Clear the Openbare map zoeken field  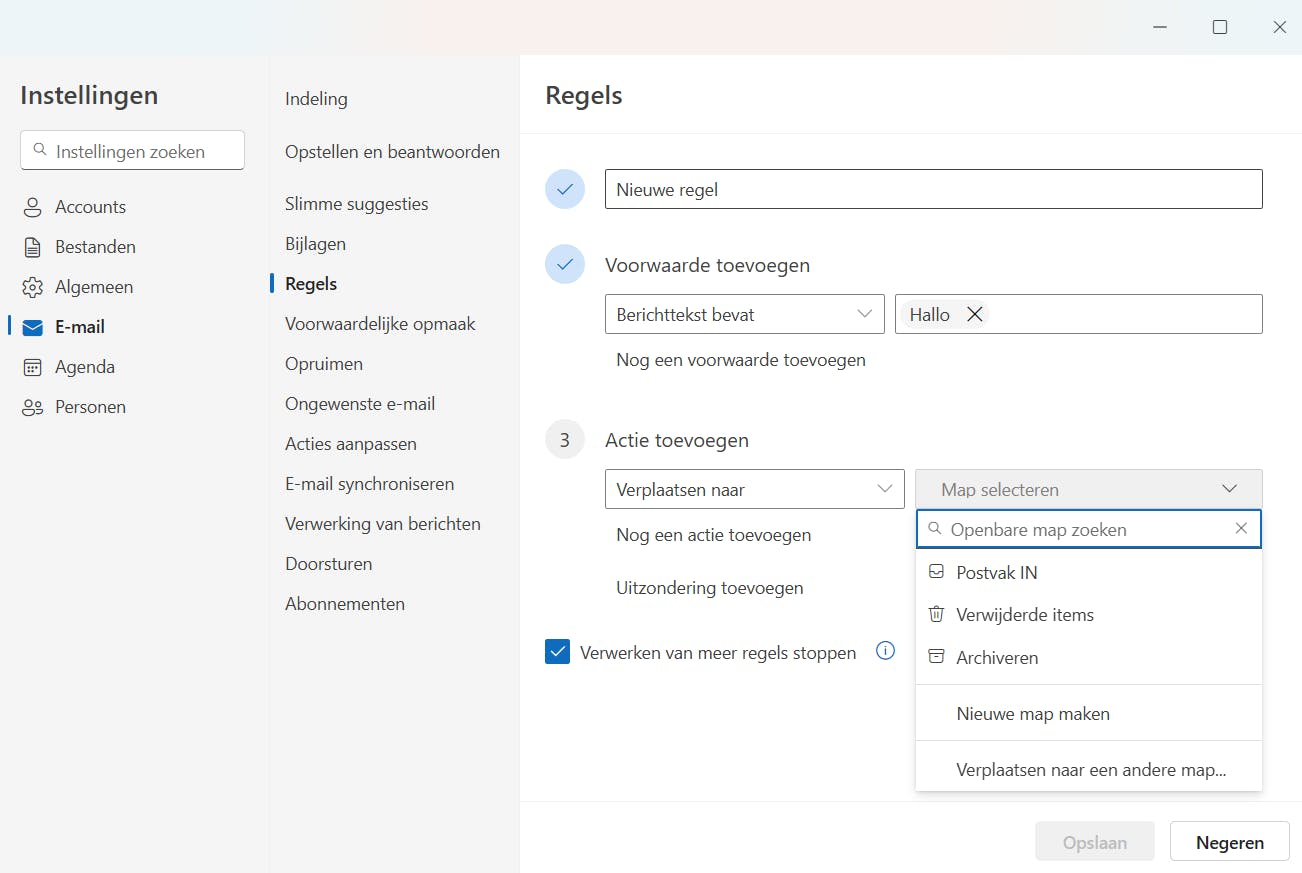[x=1241, y=529]
